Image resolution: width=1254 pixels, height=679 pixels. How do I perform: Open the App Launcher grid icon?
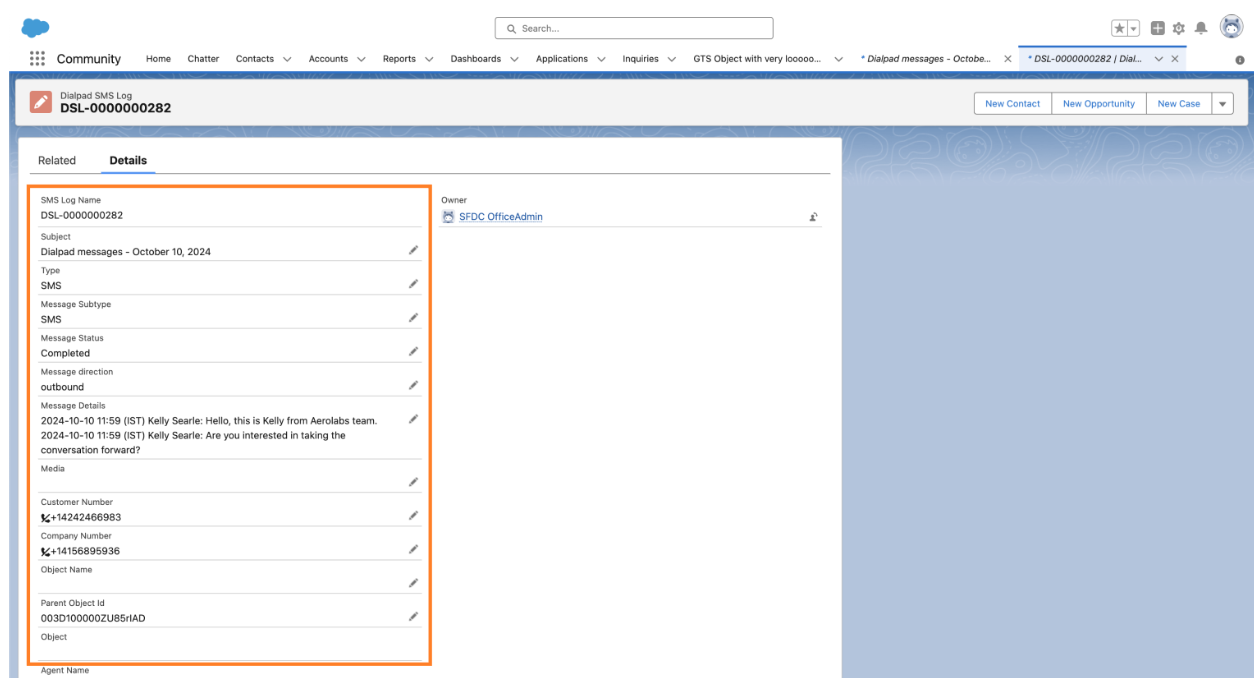37,58
